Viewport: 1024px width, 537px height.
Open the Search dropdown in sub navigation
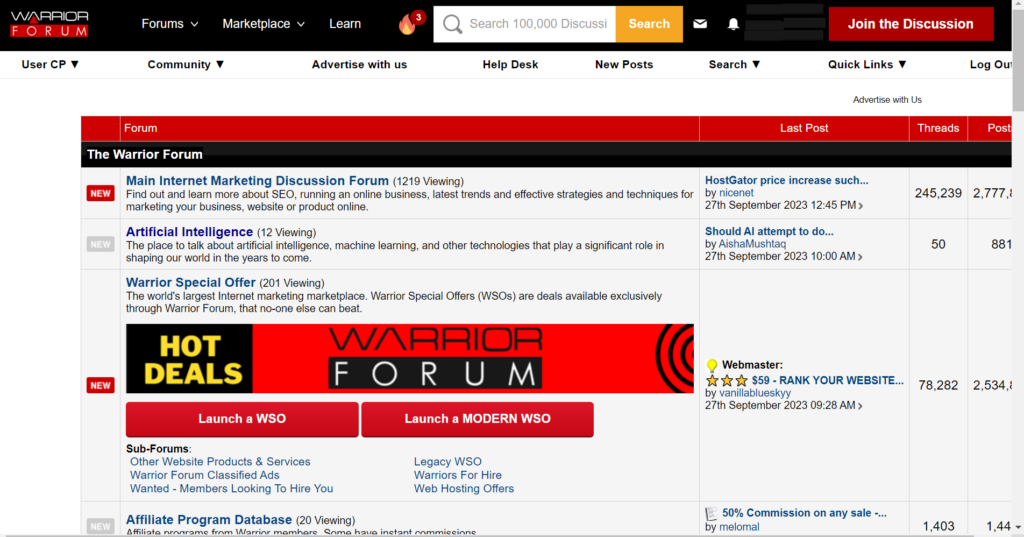(735, 65)
